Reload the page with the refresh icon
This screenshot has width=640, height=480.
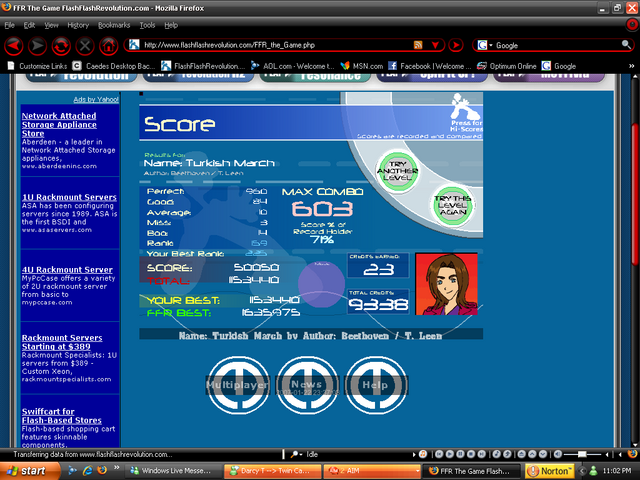61,45
